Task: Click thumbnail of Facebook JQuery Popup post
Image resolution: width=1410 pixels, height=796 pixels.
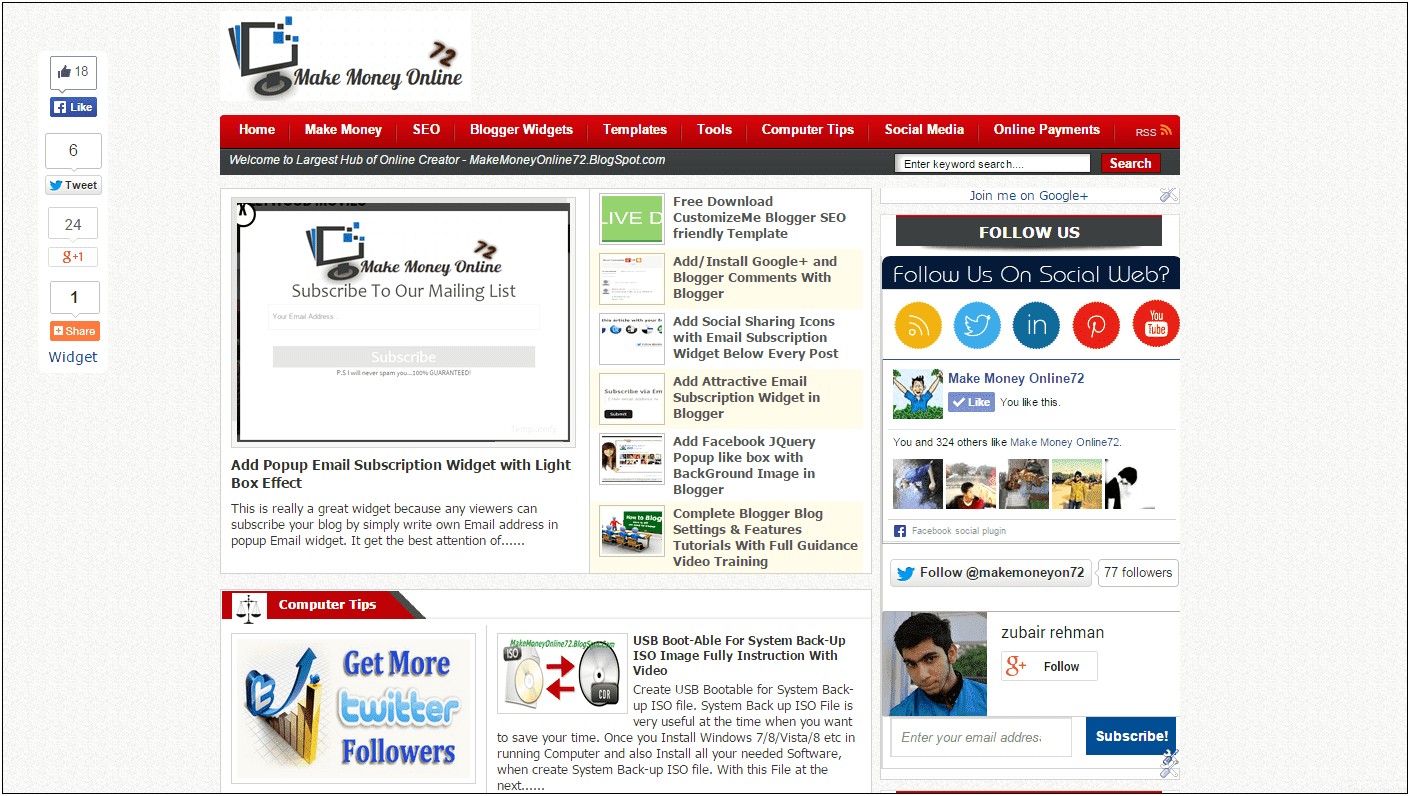Action: pos(632,459)
